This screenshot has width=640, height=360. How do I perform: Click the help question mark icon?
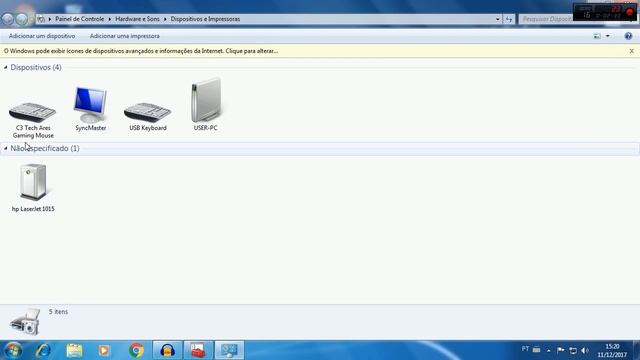[x=628, y=36]
